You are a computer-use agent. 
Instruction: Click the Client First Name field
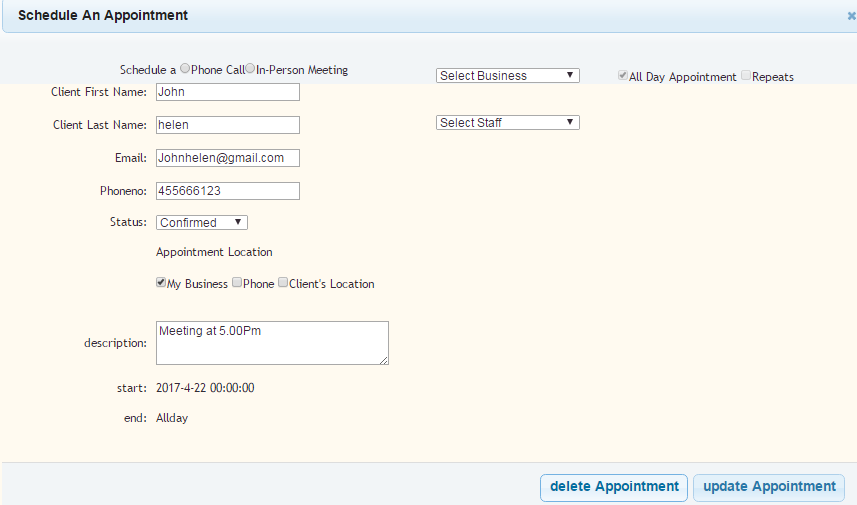coord(228,92)
